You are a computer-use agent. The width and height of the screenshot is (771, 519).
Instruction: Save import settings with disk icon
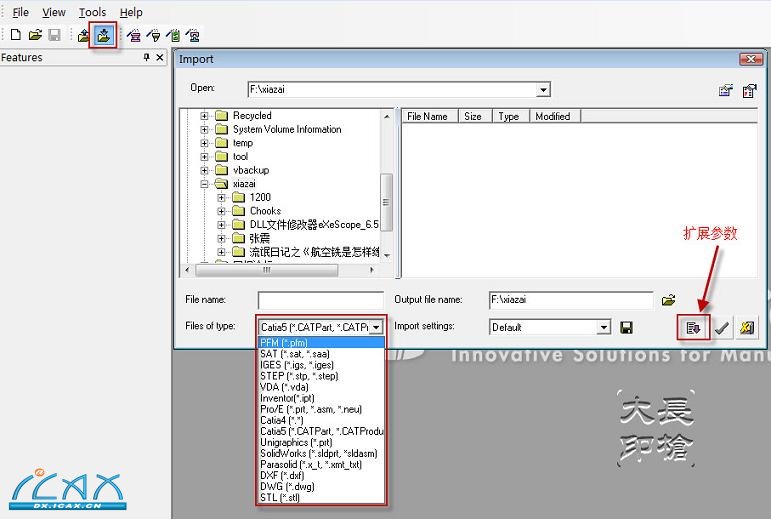click(x=626, y=327)
